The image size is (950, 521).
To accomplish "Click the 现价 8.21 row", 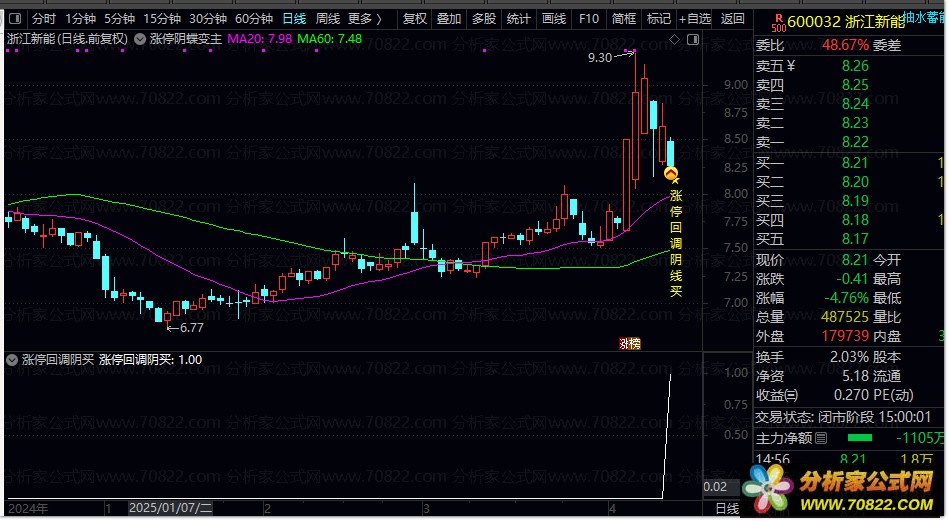I will tap(812, 260).
